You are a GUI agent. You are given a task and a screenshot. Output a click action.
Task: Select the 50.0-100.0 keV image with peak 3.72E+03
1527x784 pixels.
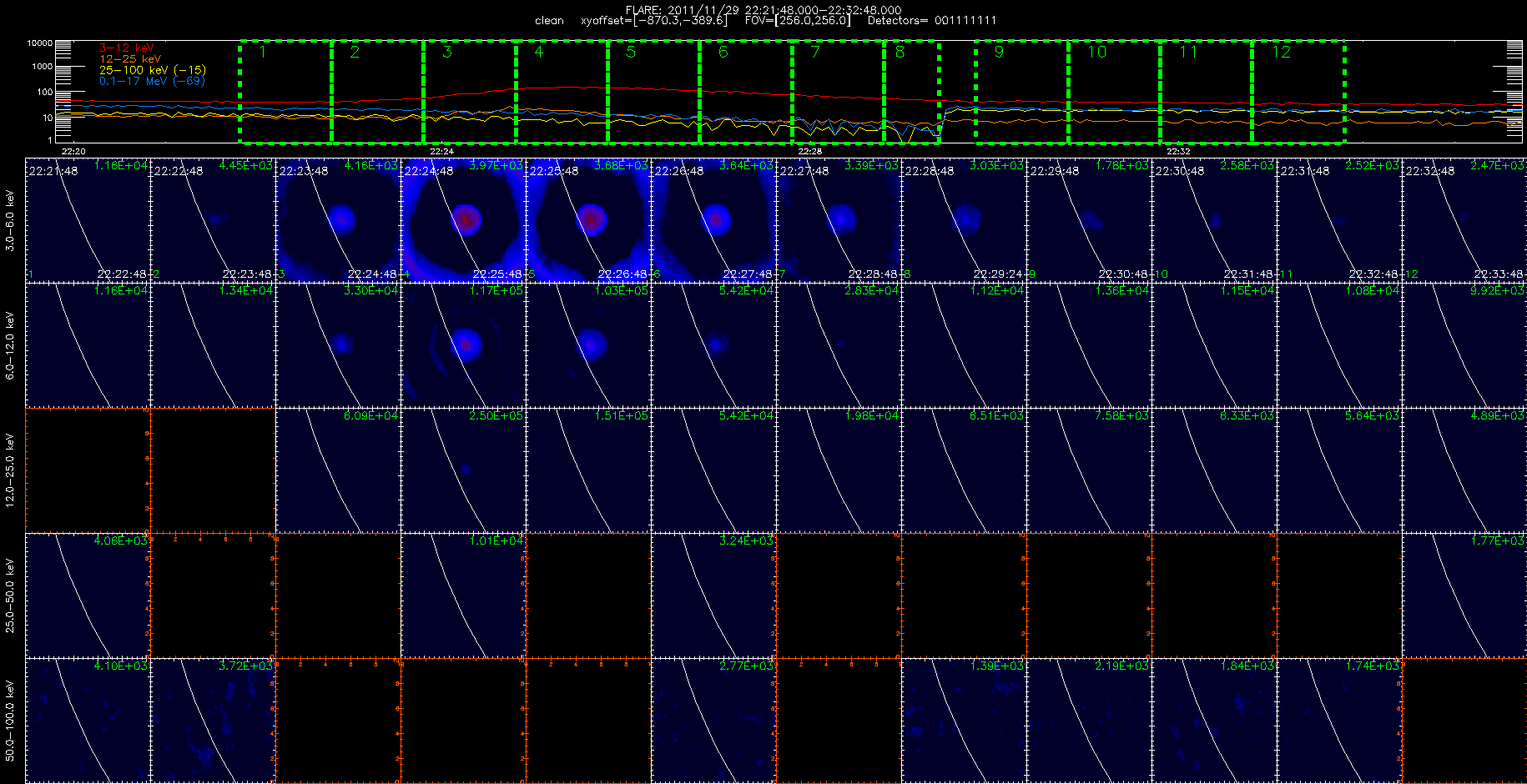[214, 721]
